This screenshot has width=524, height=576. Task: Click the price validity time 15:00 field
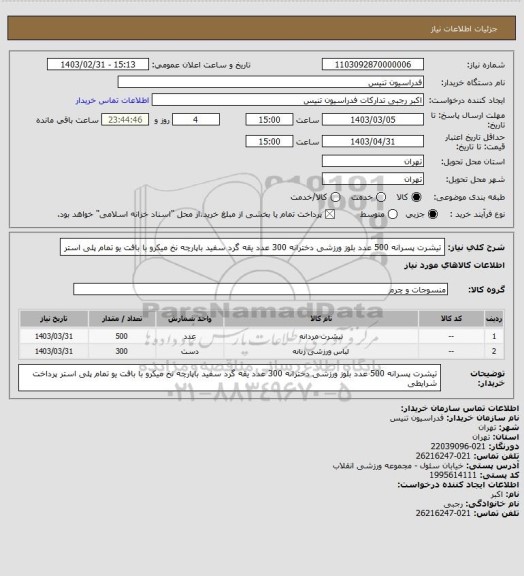tap(269, 141)
